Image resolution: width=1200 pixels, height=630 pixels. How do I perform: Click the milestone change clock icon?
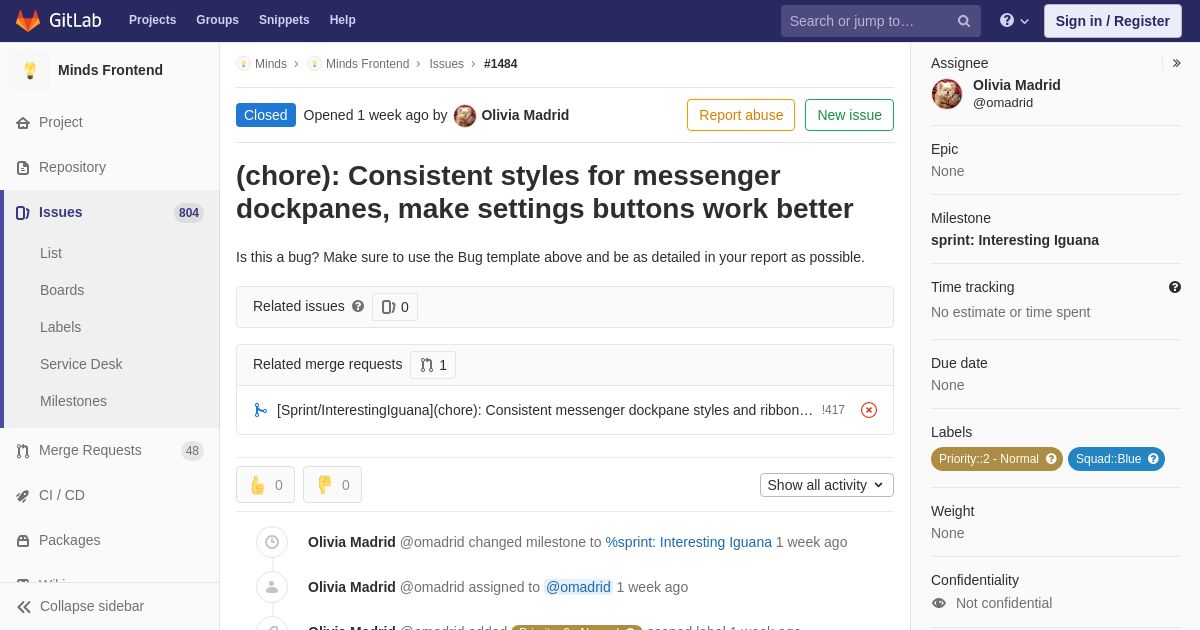pos(272,542)
